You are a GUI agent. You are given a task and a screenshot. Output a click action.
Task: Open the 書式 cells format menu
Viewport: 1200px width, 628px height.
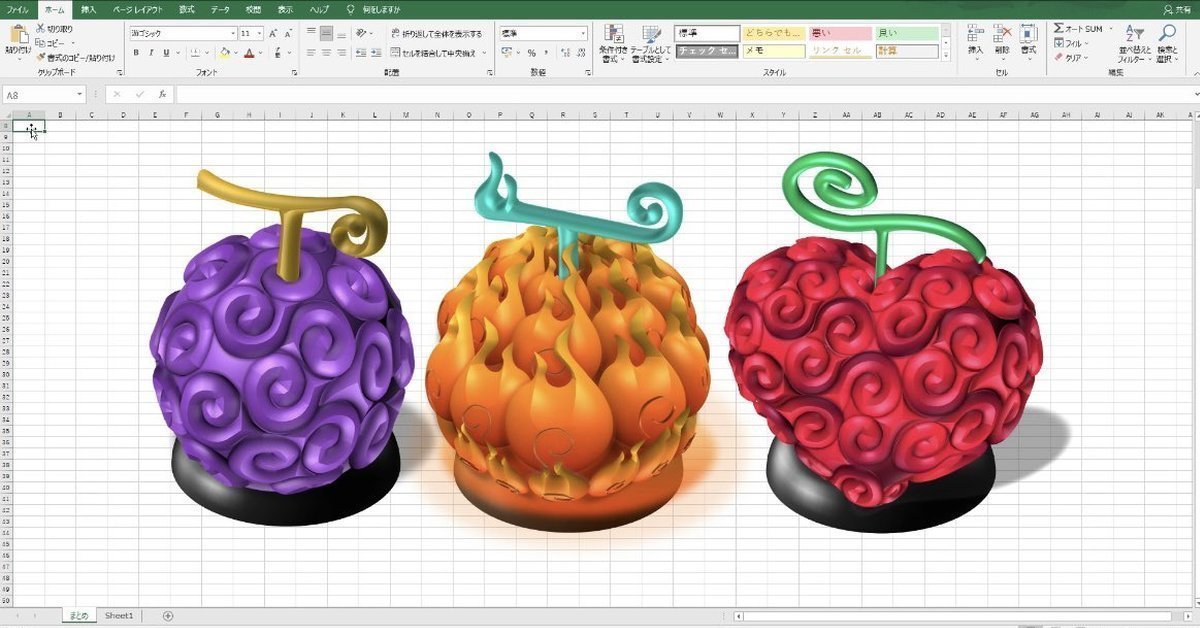(x=1028, y=42)
